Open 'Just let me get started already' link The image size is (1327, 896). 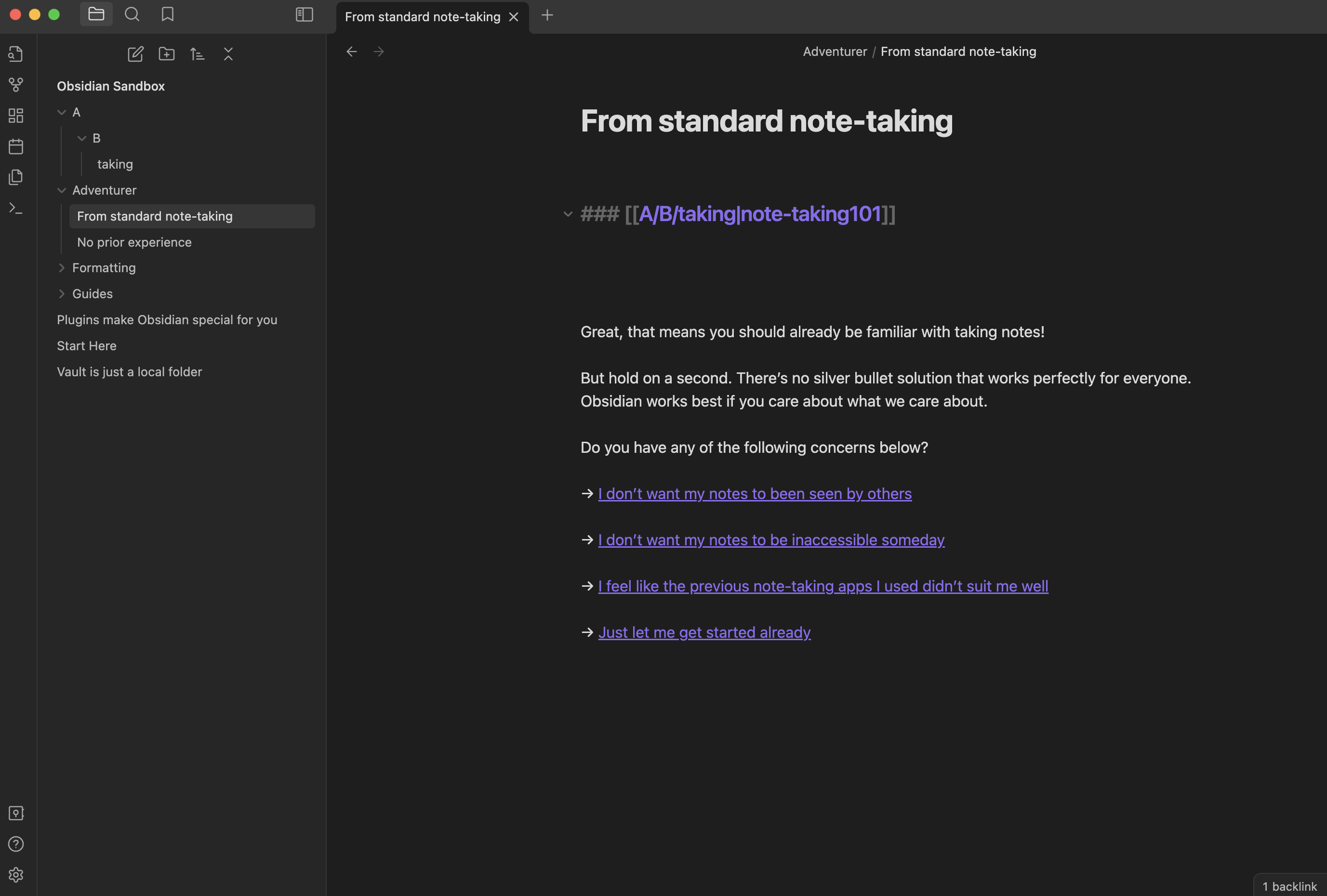(704, 632)
